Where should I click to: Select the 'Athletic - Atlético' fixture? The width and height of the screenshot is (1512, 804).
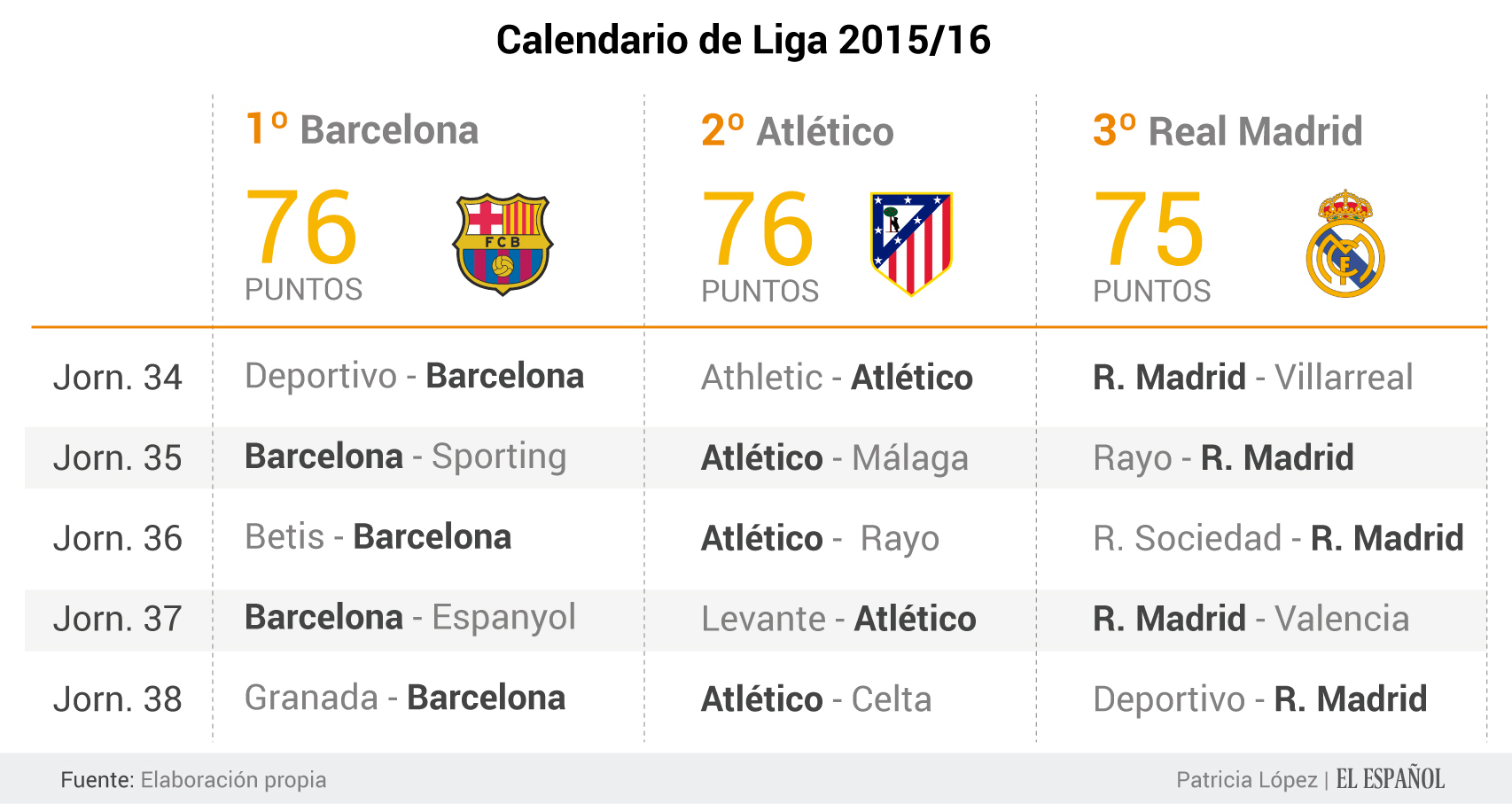(x=837, y=378)
